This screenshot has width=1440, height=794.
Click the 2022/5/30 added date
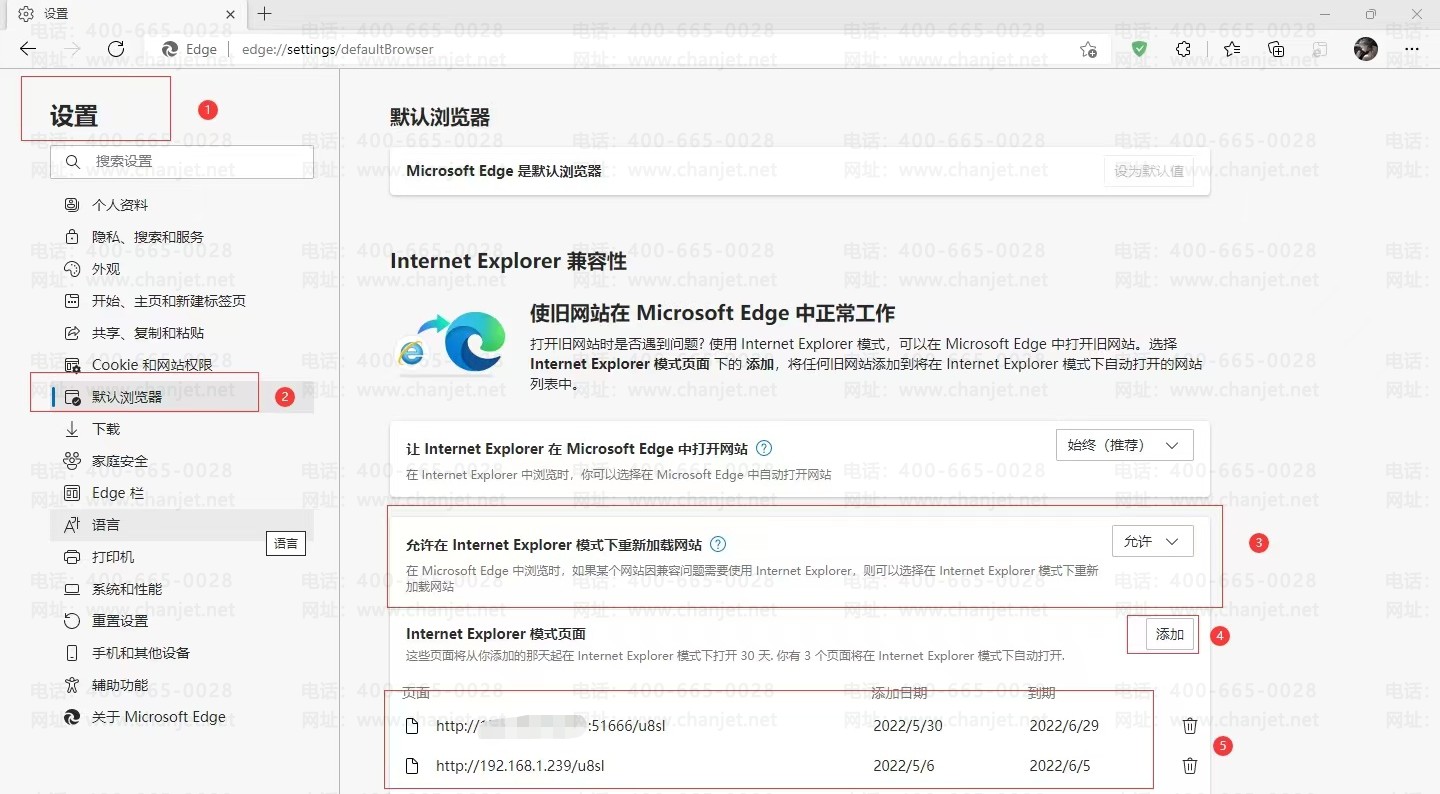tap(908, 726)
